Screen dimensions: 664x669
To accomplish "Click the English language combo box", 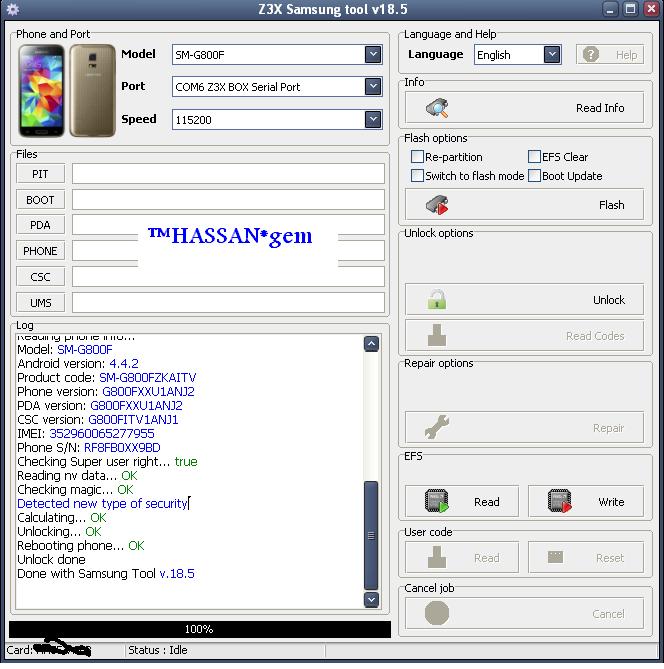I will [x=518, y=55].
